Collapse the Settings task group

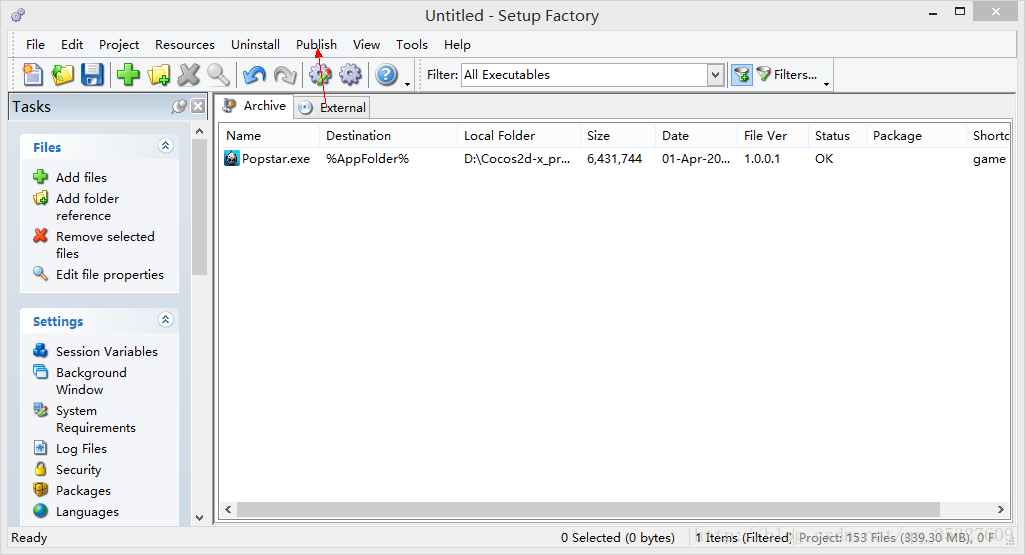click(x=165, y=320)
